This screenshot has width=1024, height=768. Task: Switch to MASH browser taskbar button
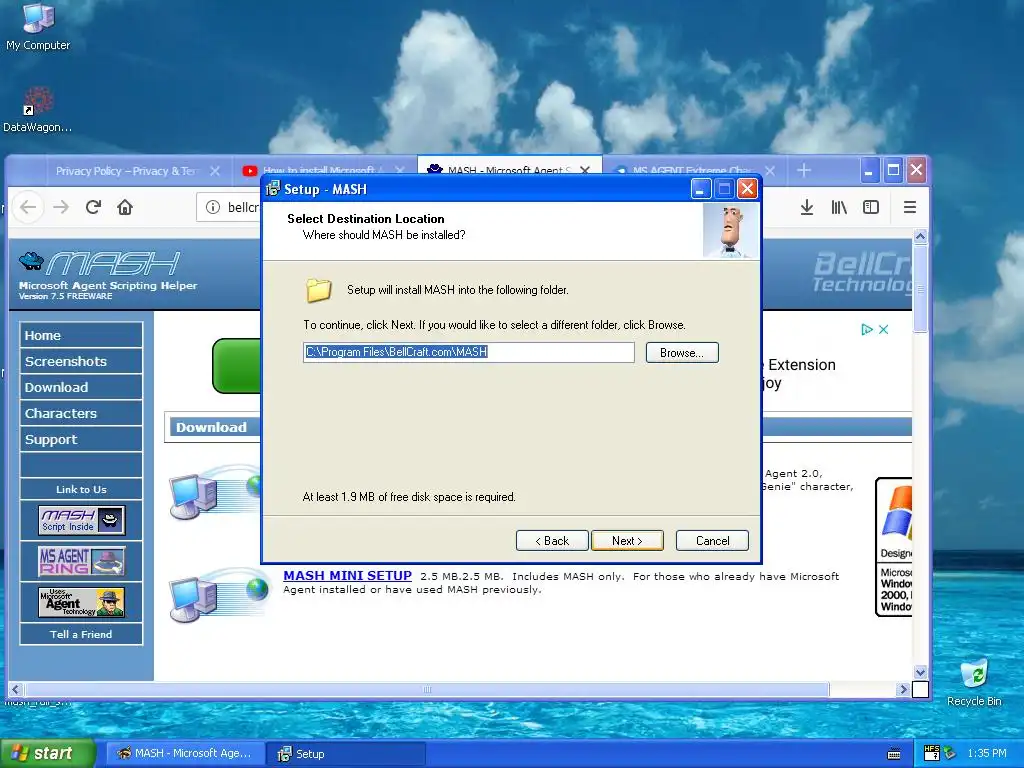click(185, 754)
